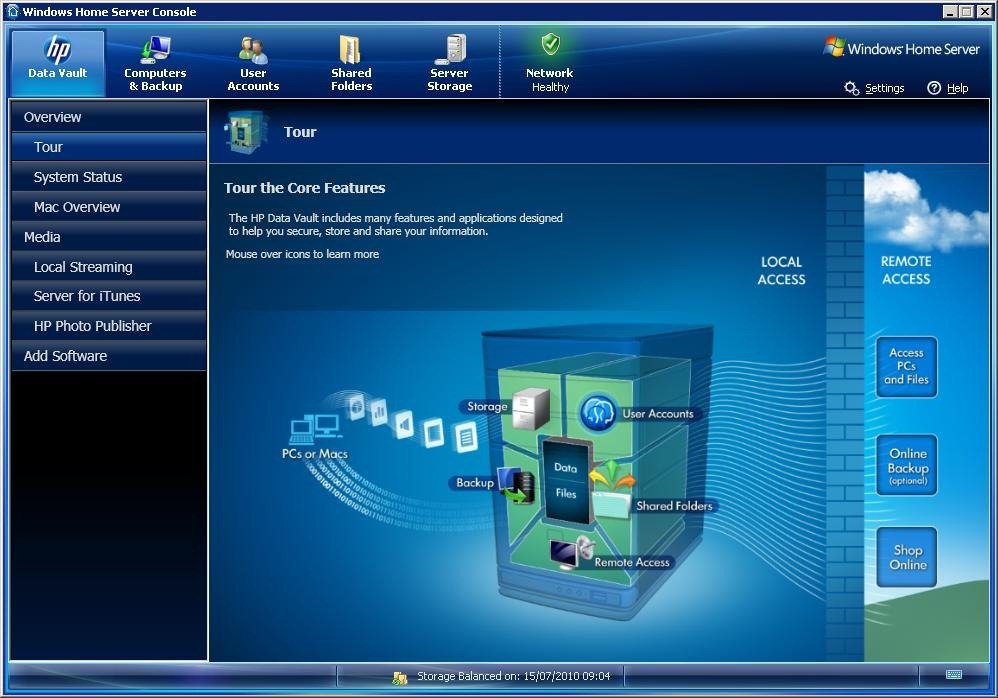Image resolution: width=998 pixels, height=698 pixels.
Task: Open the Shared Folders tab
Action: (351, 62)
